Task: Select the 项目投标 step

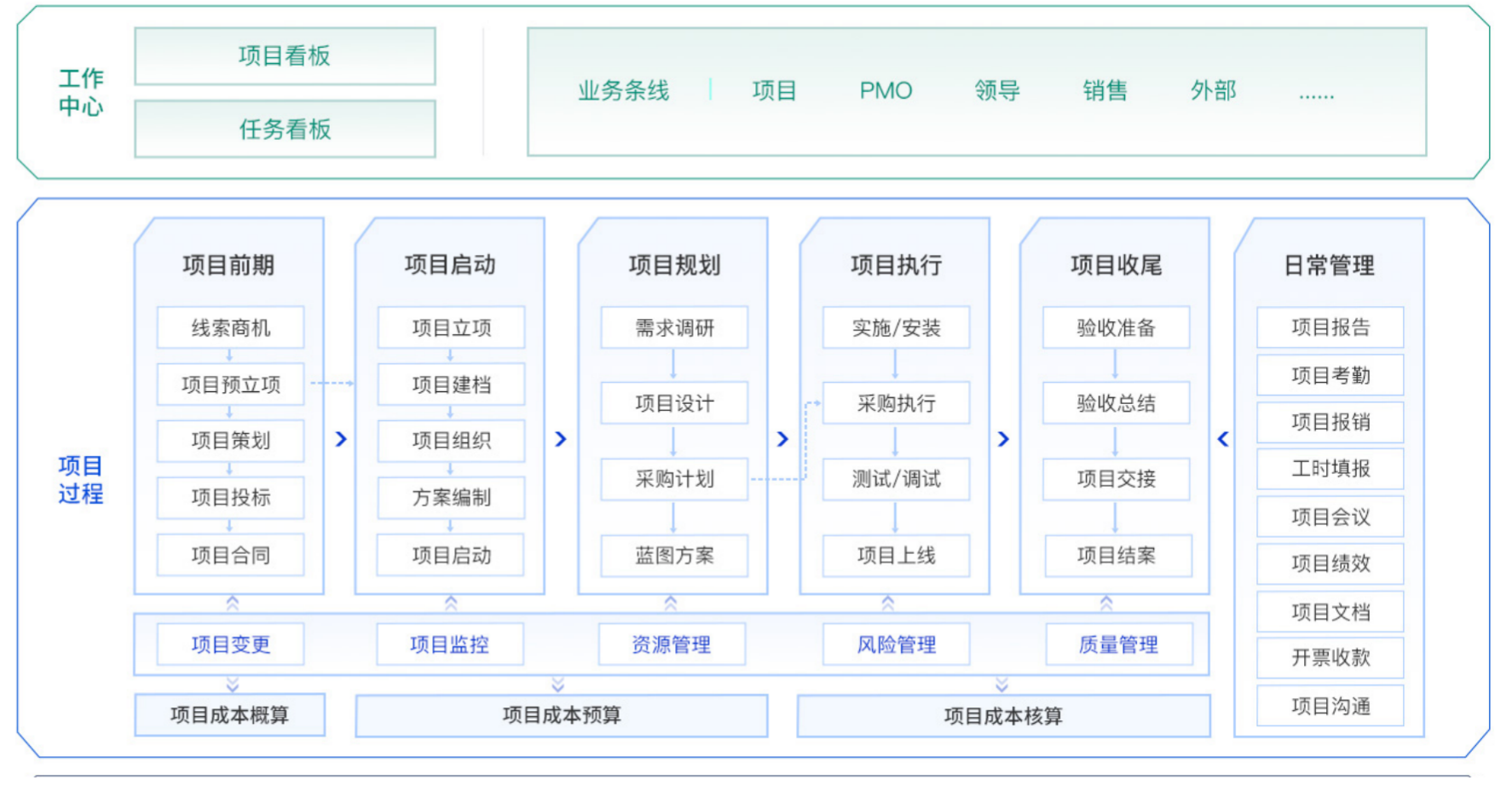Action: tap(231, 498)
